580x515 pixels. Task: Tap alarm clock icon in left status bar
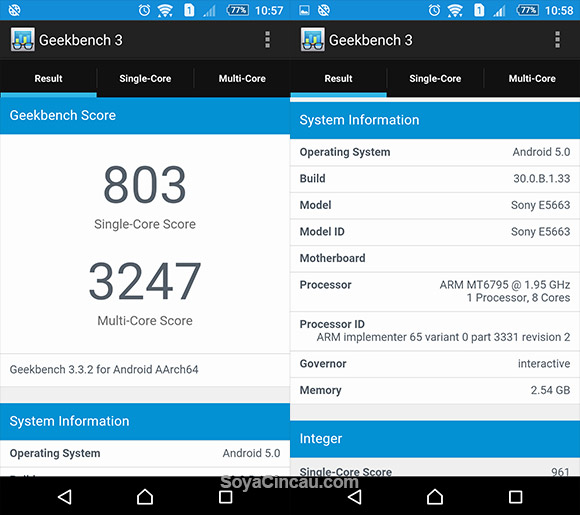[144, 10]
